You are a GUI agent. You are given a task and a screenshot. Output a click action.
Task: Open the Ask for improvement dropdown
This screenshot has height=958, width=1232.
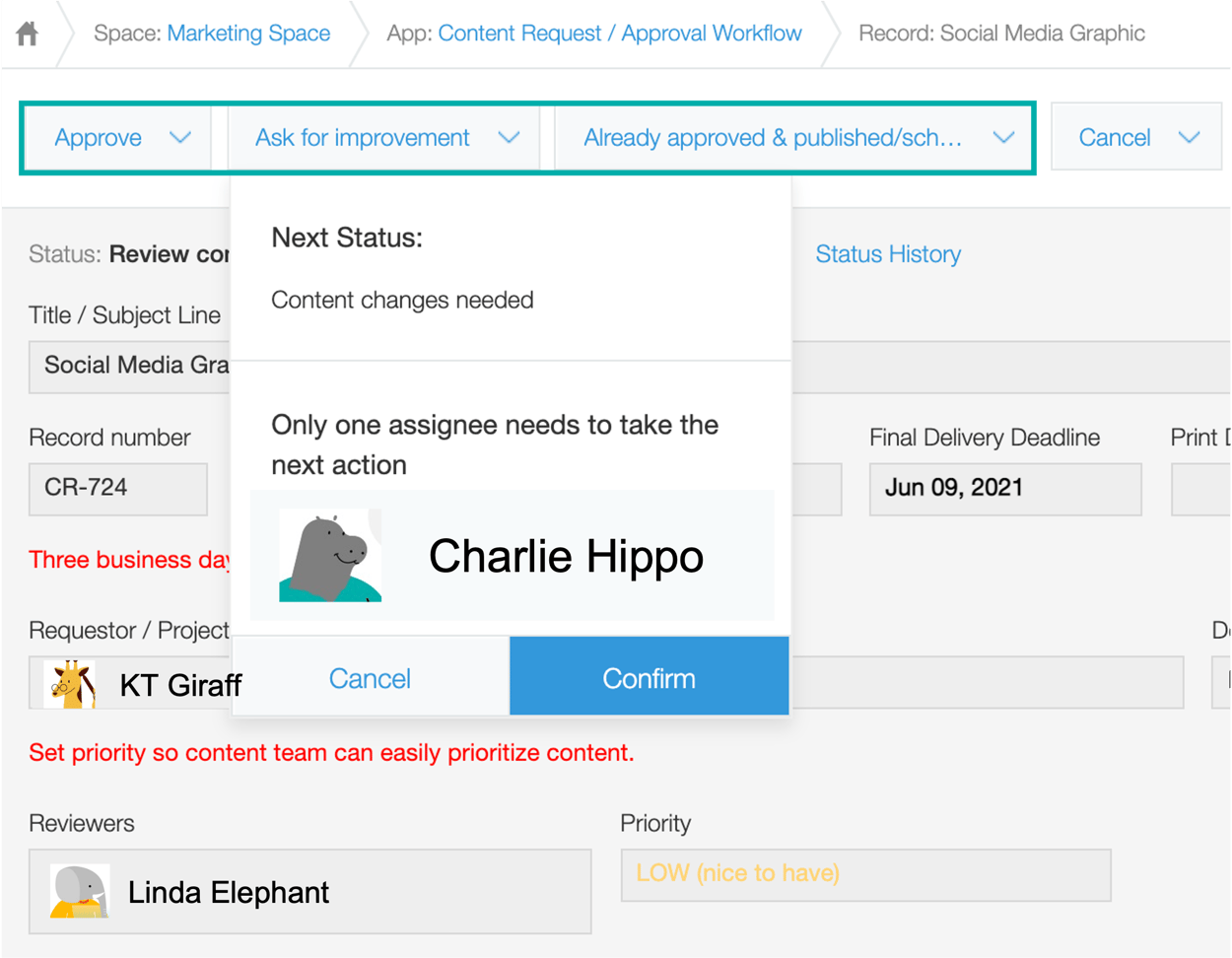[x=509, y=138]
